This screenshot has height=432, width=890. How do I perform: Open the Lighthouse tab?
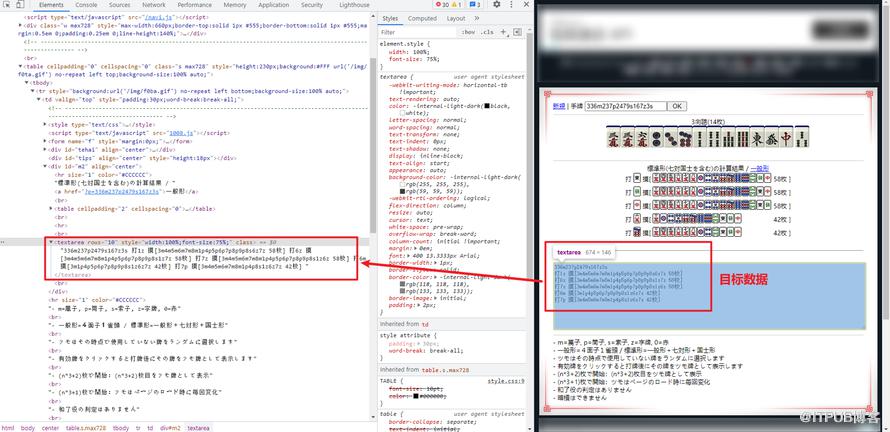(x=354, y=5)
